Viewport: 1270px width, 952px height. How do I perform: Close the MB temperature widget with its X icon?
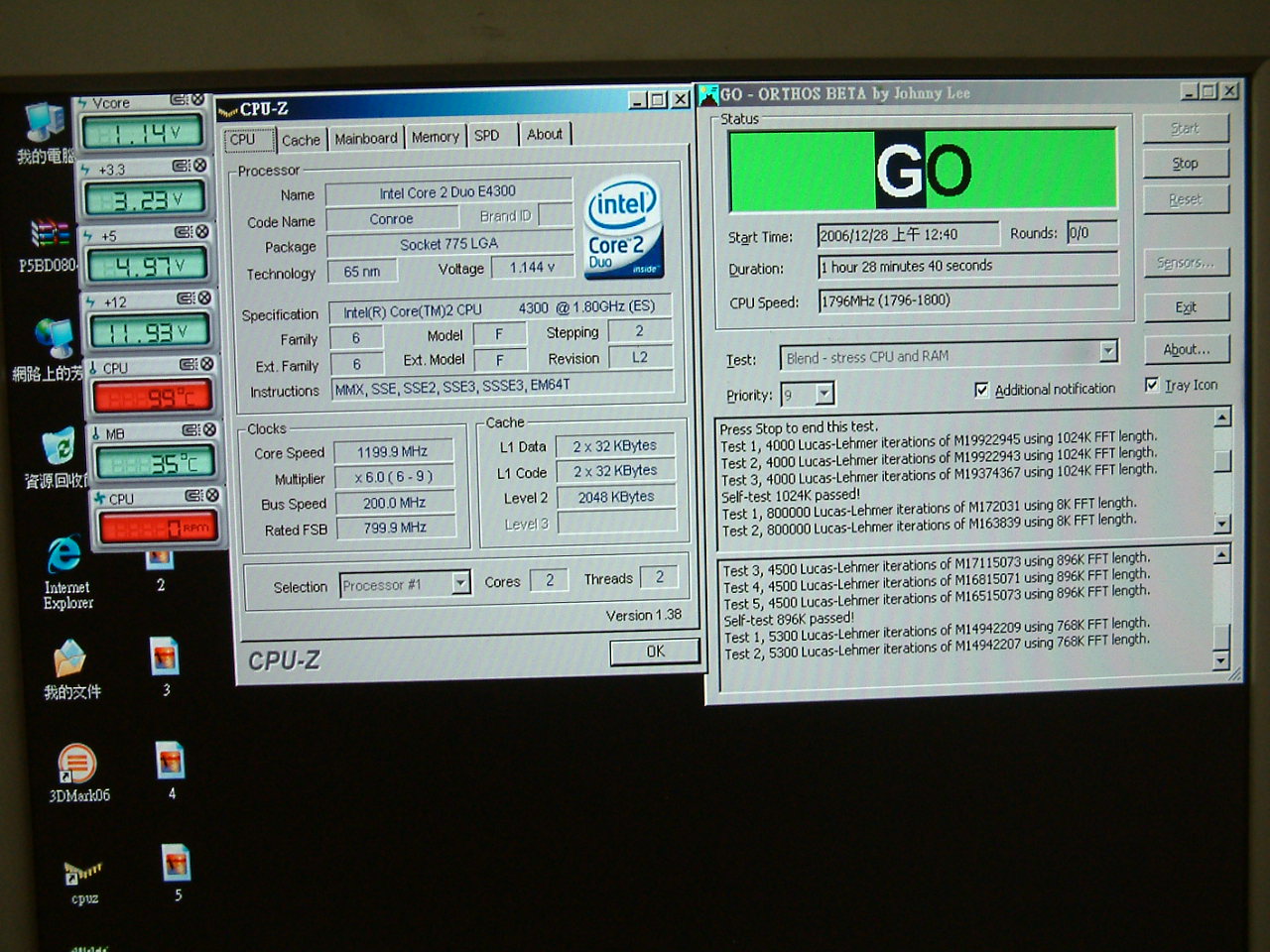click(209, 430)
